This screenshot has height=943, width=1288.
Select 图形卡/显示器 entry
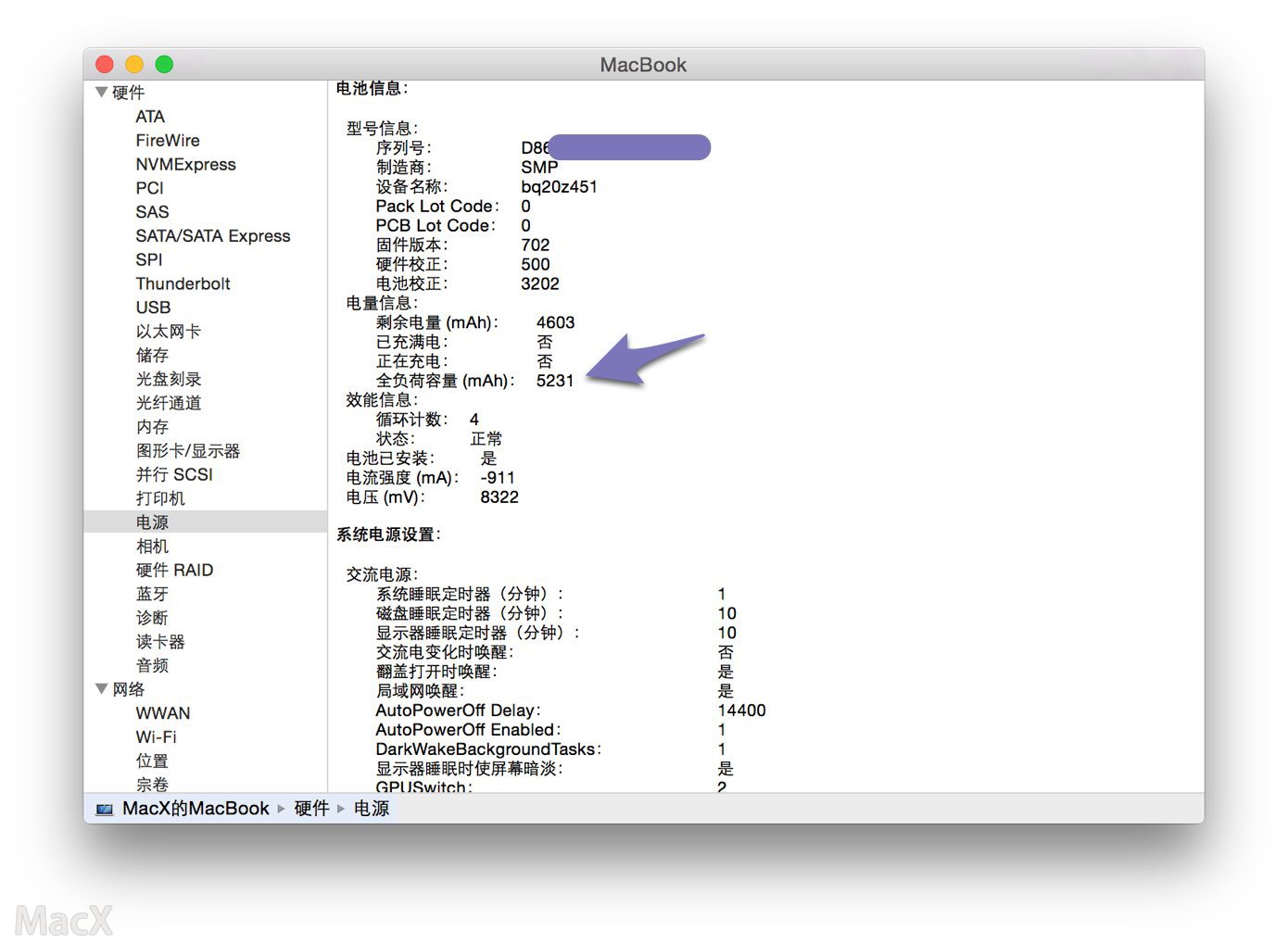pos(188,451)
